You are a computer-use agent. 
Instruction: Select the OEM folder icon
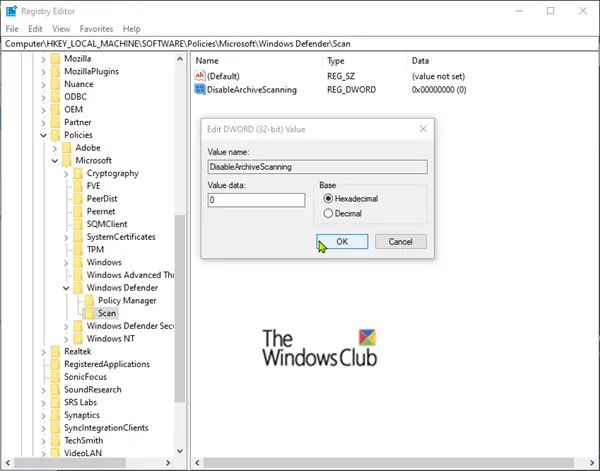(x=55, y=109)
